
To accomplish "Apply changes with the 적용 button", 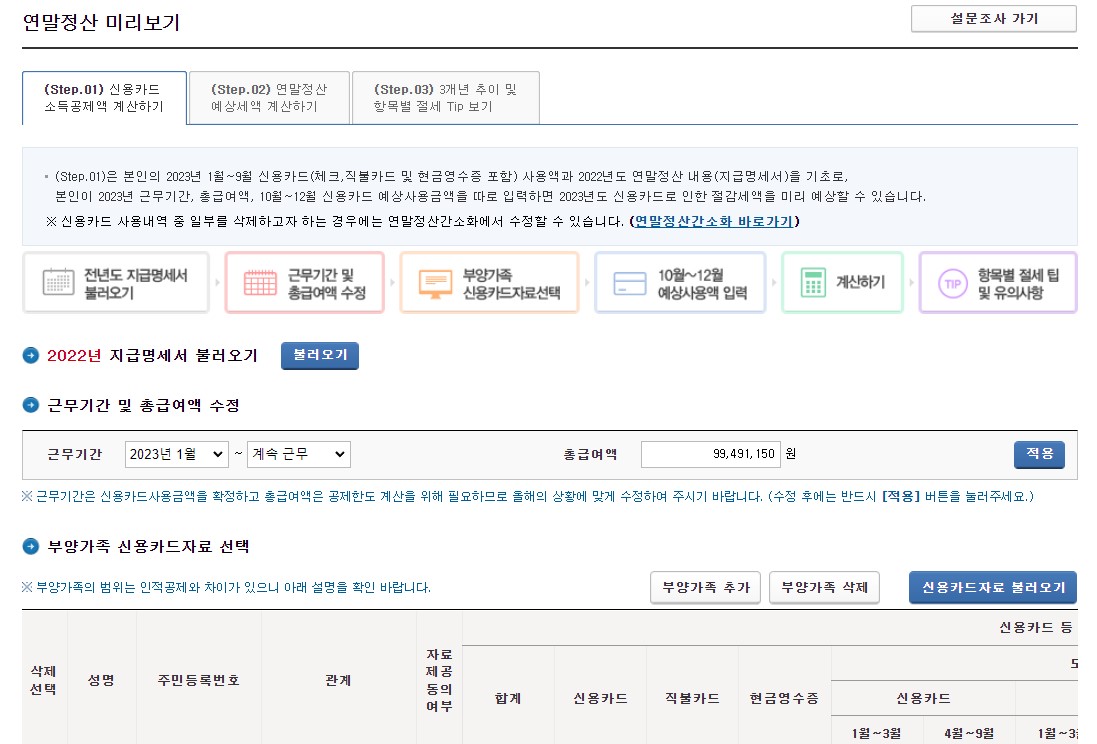I will (x=1039, y=454).
